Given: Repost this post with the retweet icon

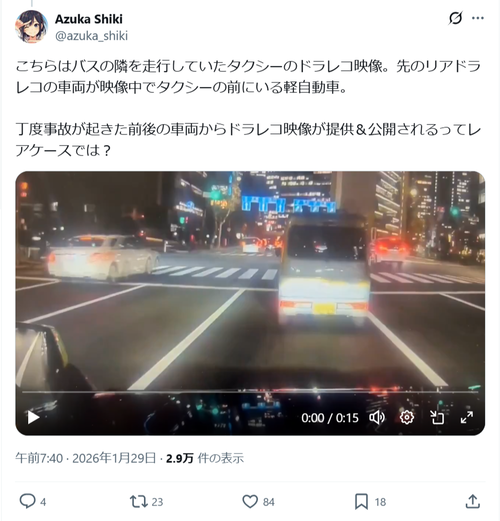Looking at the screenshot, I should (138, 501).
